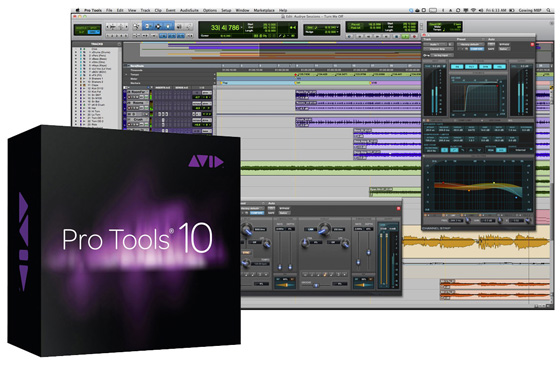The width and height of the screenshot is (560, 365).
Task: Select the Pencil tool
Action: [x=189, y=26]
